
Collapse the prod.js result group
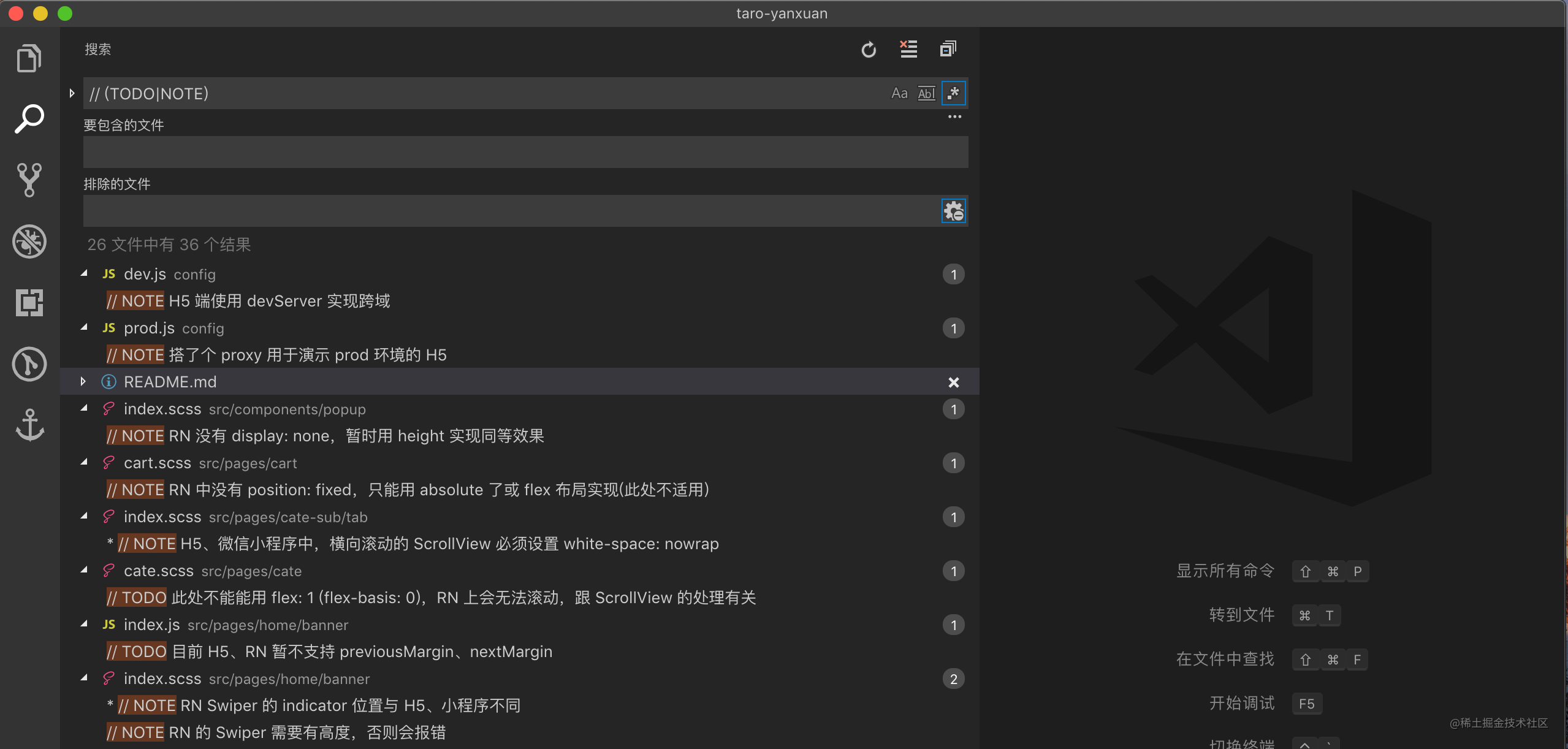(x=85, y=327)
